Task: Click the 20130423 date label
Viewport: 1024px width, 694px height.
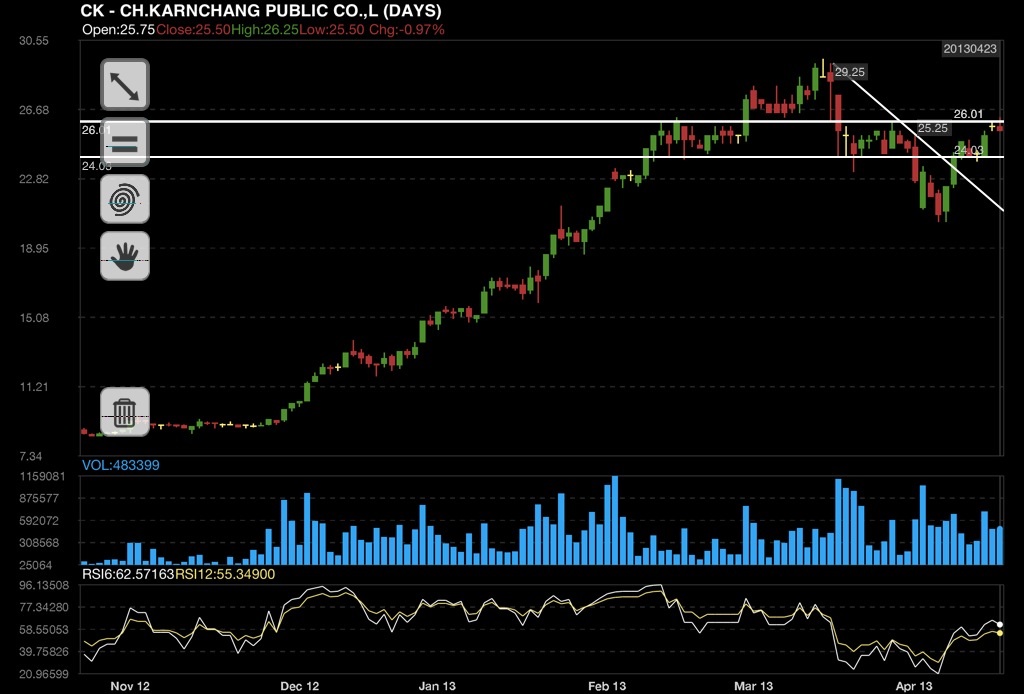Action: 970,49
